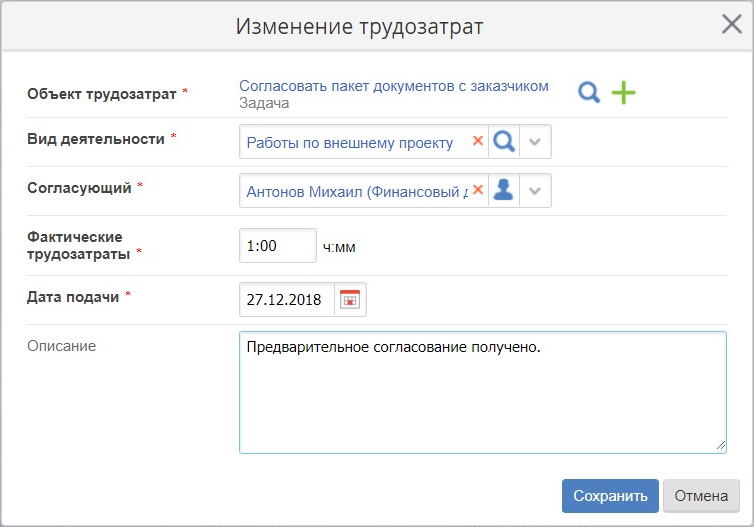This screenshot has width=754, height=527.
Task: Clear the Вид деятельности field value
Action: click(x=477, y=142)
